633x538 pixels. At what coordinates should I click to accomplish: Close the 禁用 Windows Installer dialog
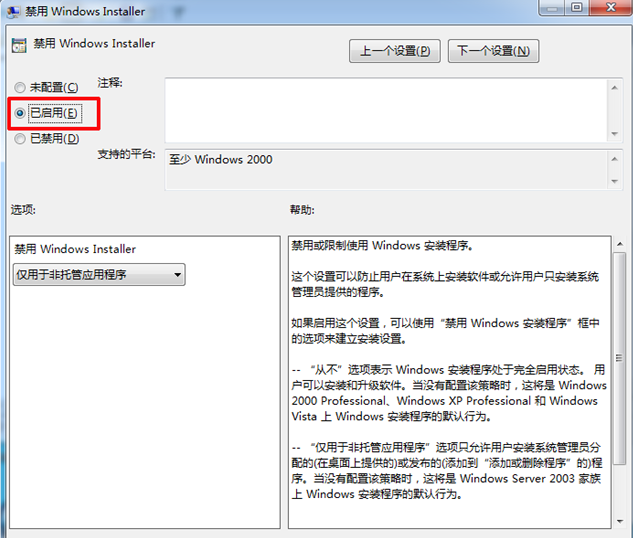(x=609, y=9)
